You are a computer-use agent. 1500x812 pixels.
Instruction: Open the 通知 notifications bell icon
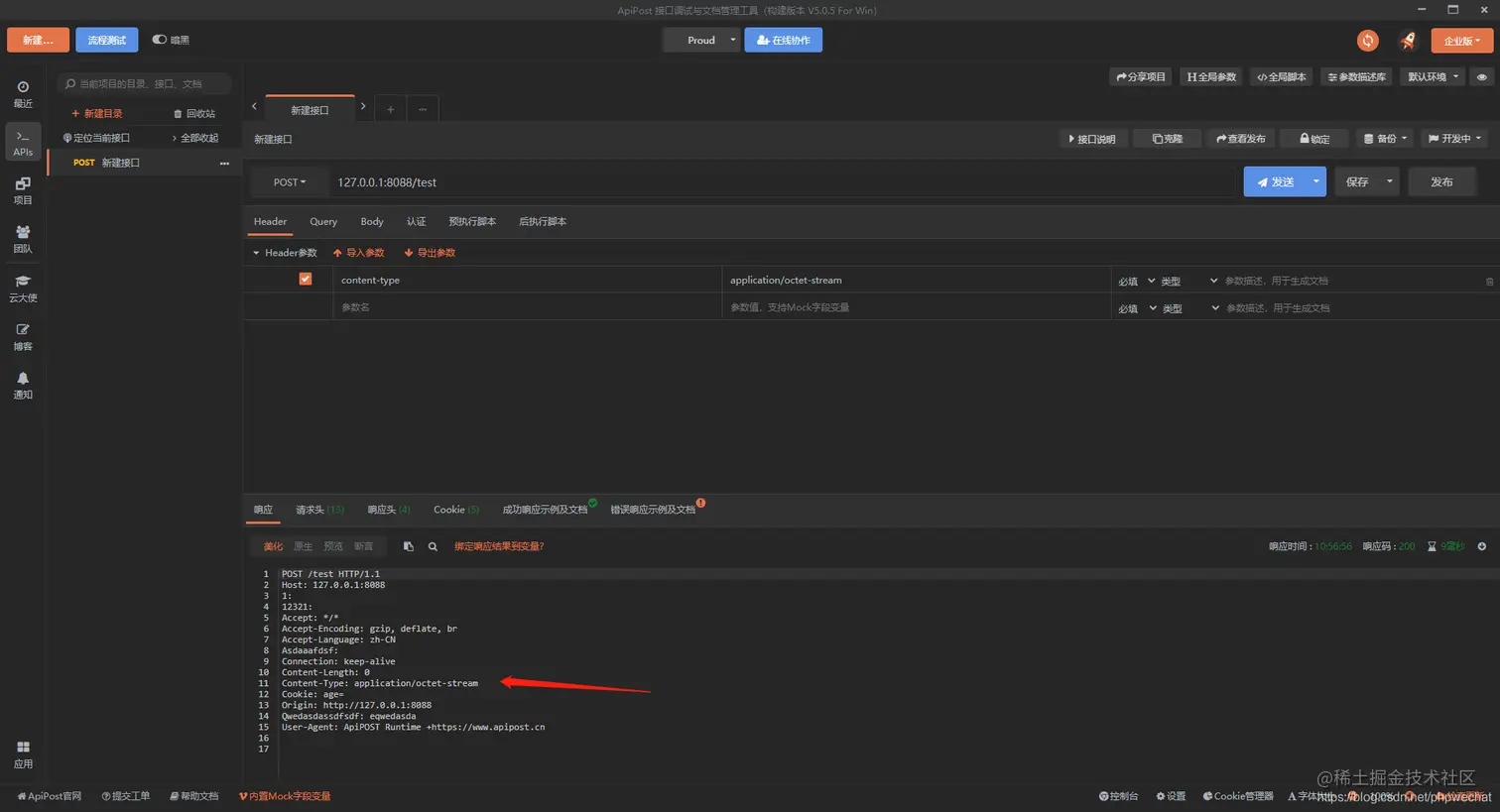(x=23, y=386)
